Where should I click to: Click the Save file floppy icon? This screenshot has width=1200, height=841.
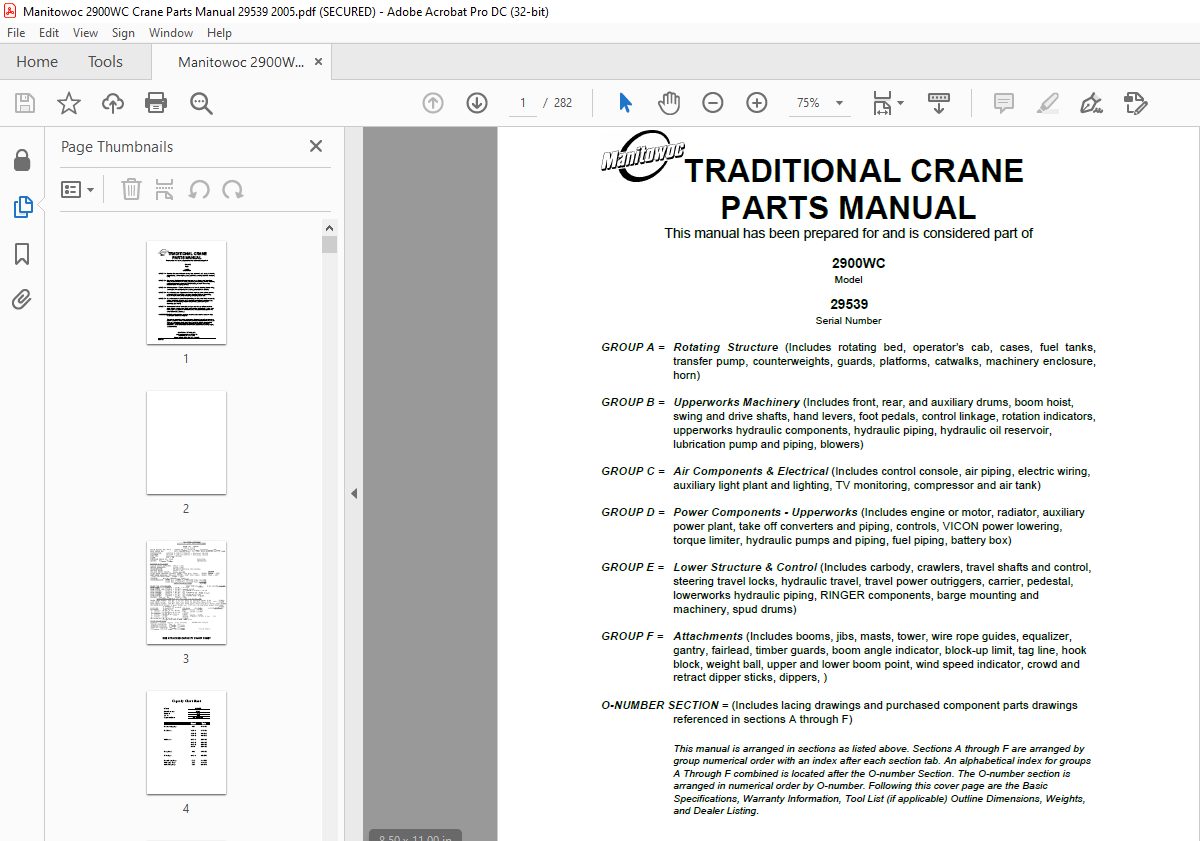25,103
